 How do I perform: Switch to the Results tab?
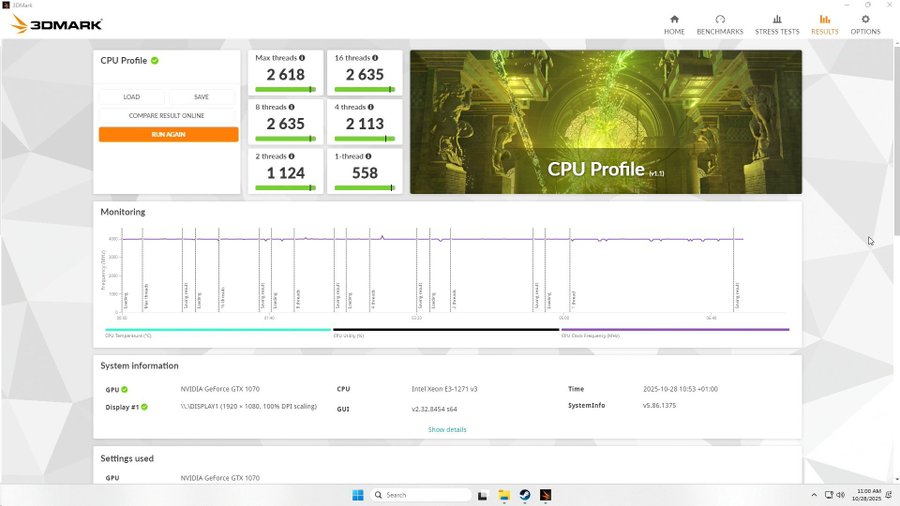point(824,24)
